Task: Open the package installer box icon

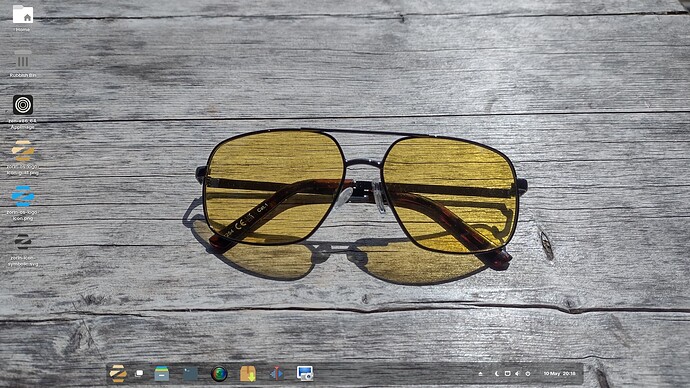Action: point(248,373)
